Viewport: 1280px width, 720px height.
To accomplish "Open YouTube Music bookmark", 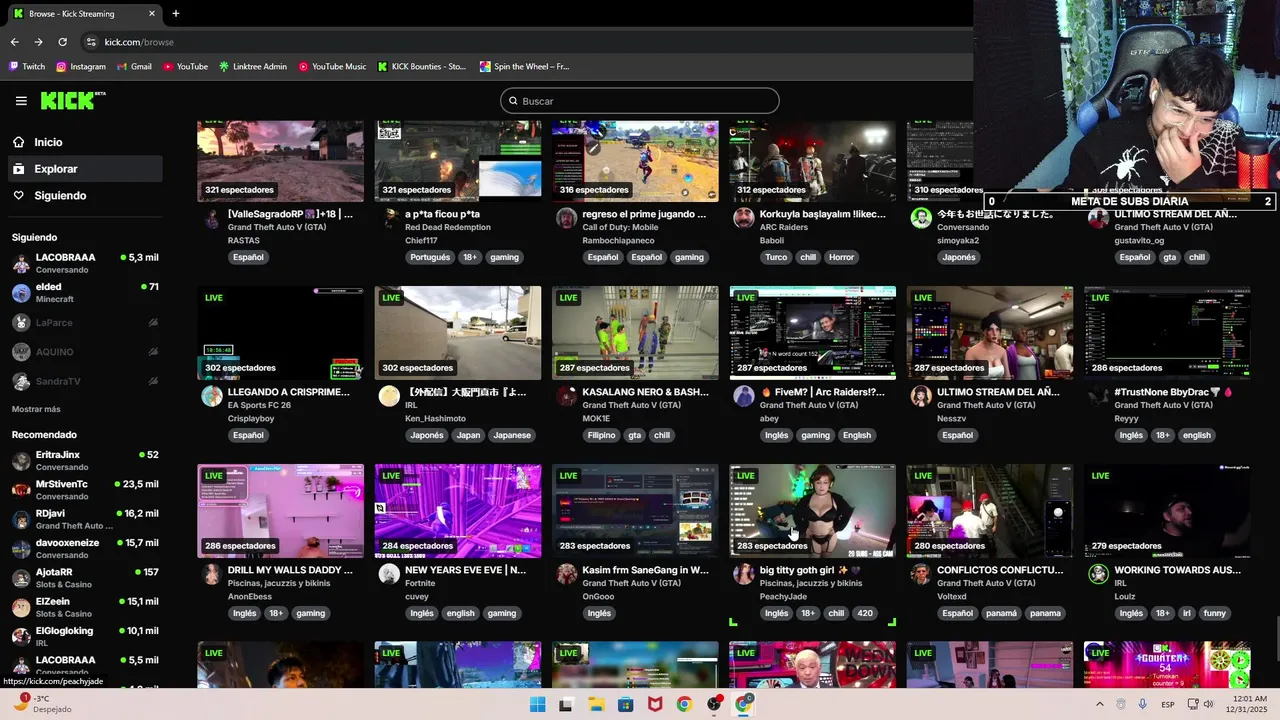I will 333,67.
